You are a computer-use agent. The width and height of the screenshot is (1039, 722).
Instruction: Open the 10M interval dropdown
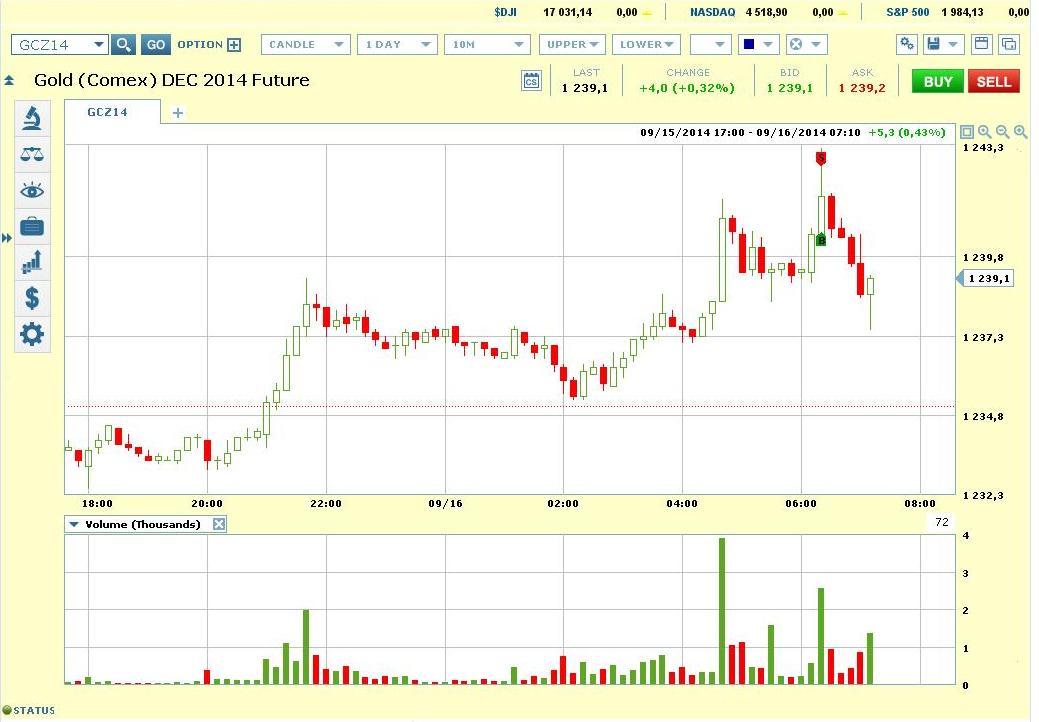click(487, 45)
